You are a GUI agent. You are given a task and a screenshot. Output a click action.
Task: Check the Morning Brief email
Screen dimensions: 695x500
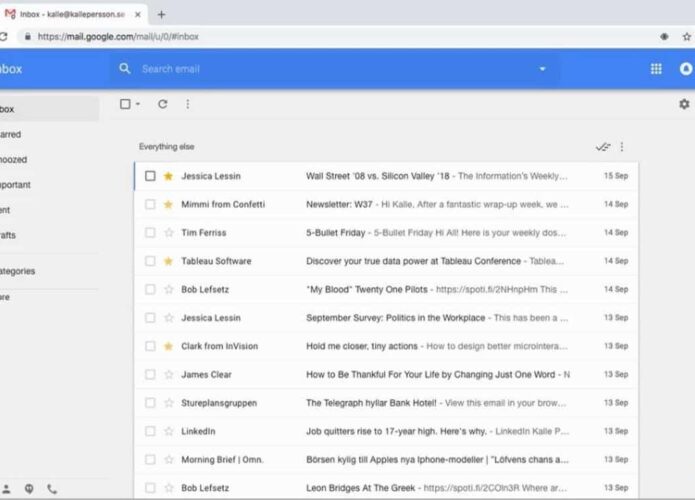150,460
